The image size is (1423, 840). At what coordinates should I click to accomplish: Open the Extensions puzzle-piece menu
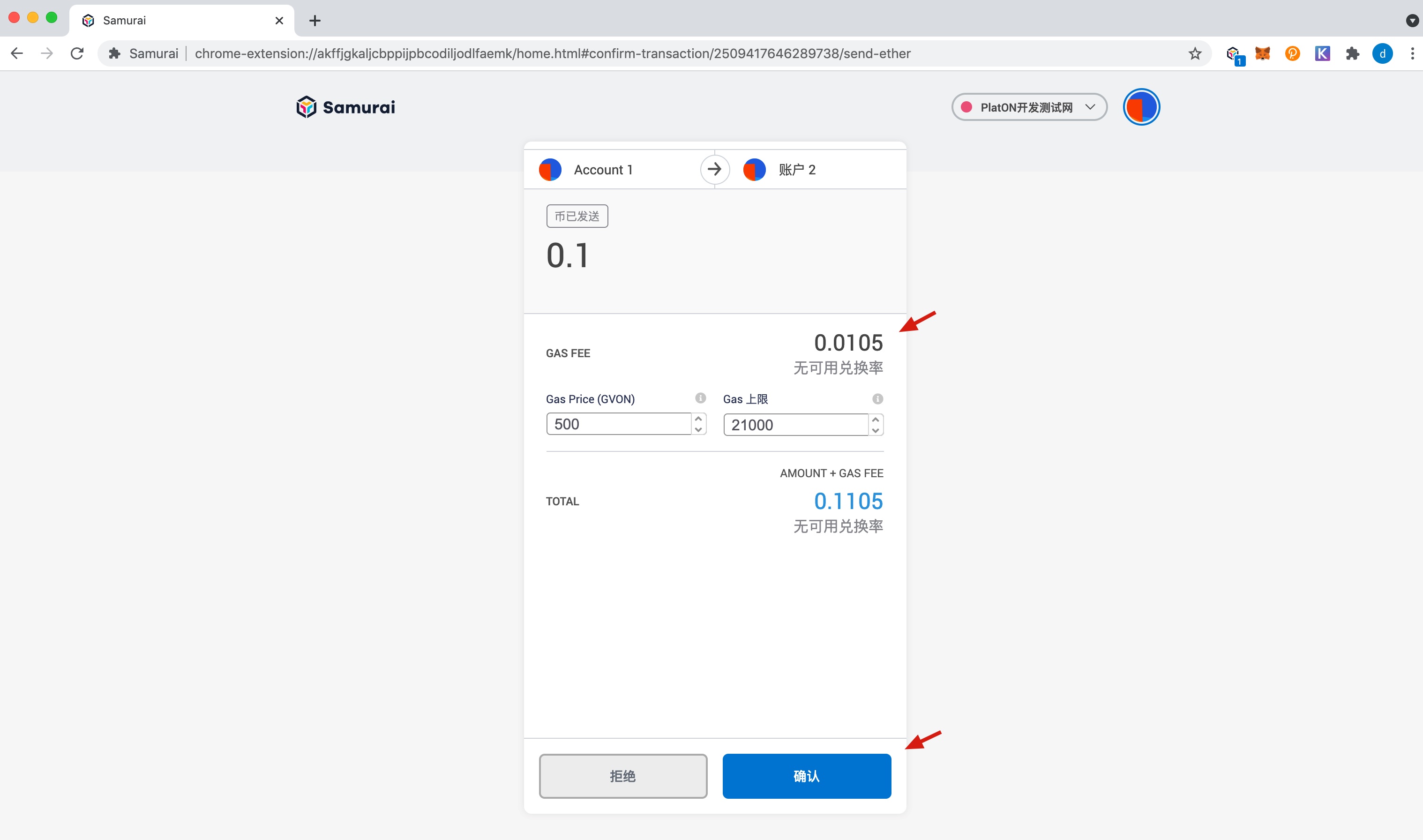[1352, 53]
